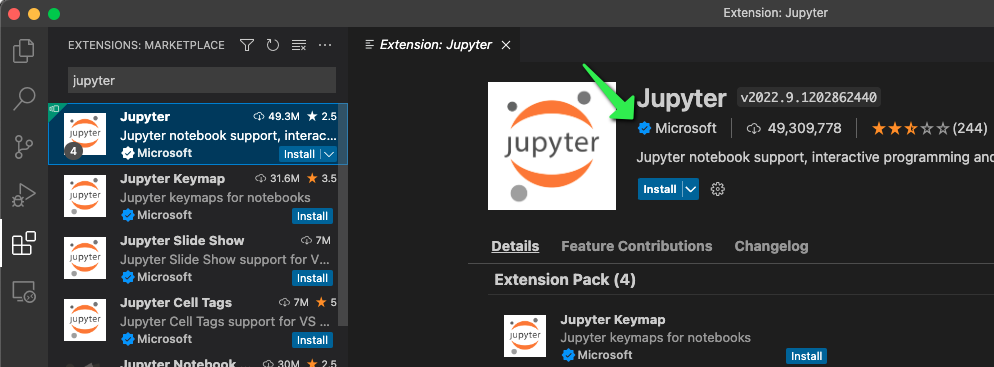
Task: Open Run and Debug view
Action: tap(23, 196)
